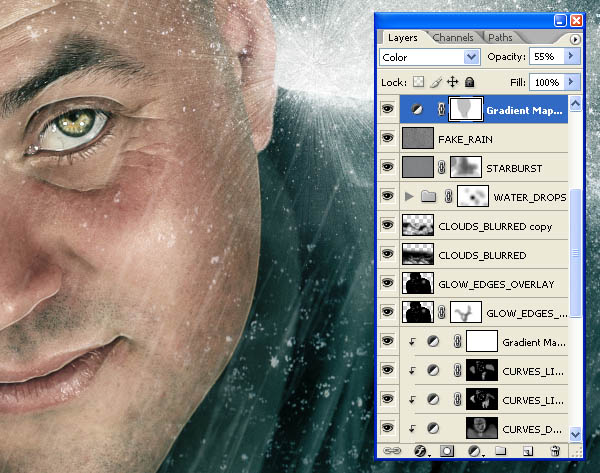Open the Fill slider arrow

(572, 82)
